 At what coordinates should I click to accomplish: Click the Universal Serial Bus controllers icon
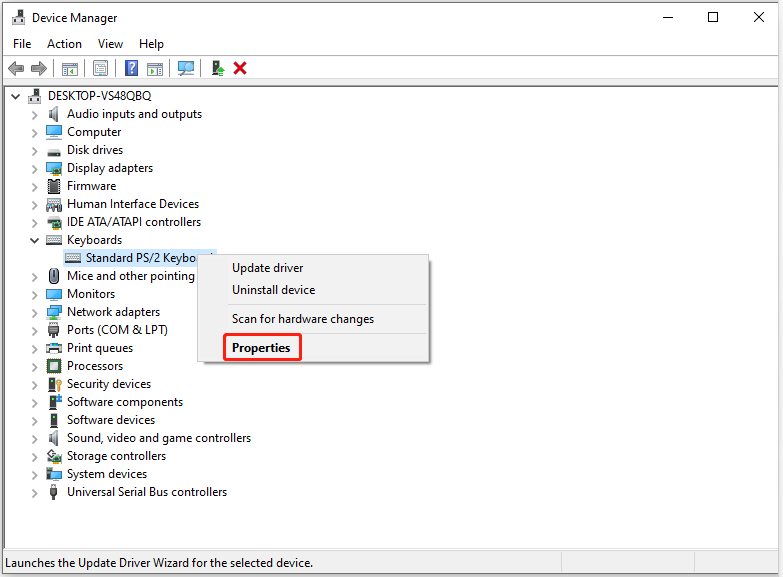point(53,492)
